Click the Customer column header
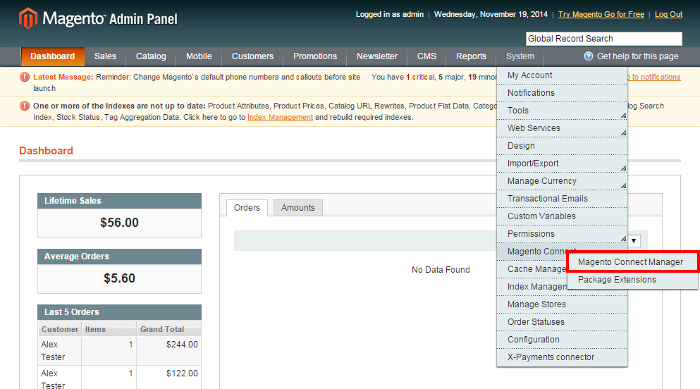The width and height of the screenshot is (700, 389). [60, 330]
